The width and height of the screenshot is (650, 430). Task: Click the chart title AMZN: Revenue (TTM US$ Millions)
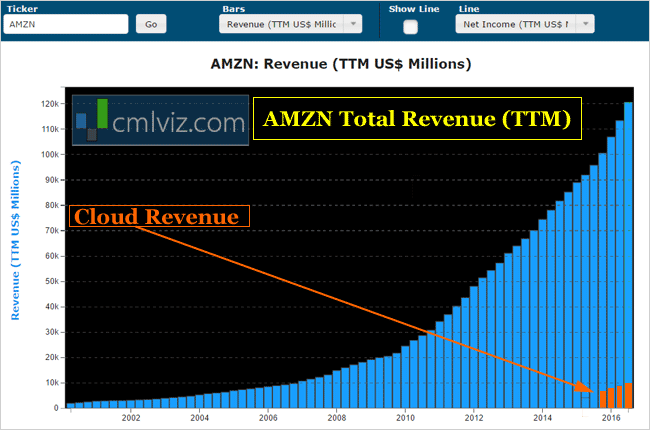(x=341, y=64)
